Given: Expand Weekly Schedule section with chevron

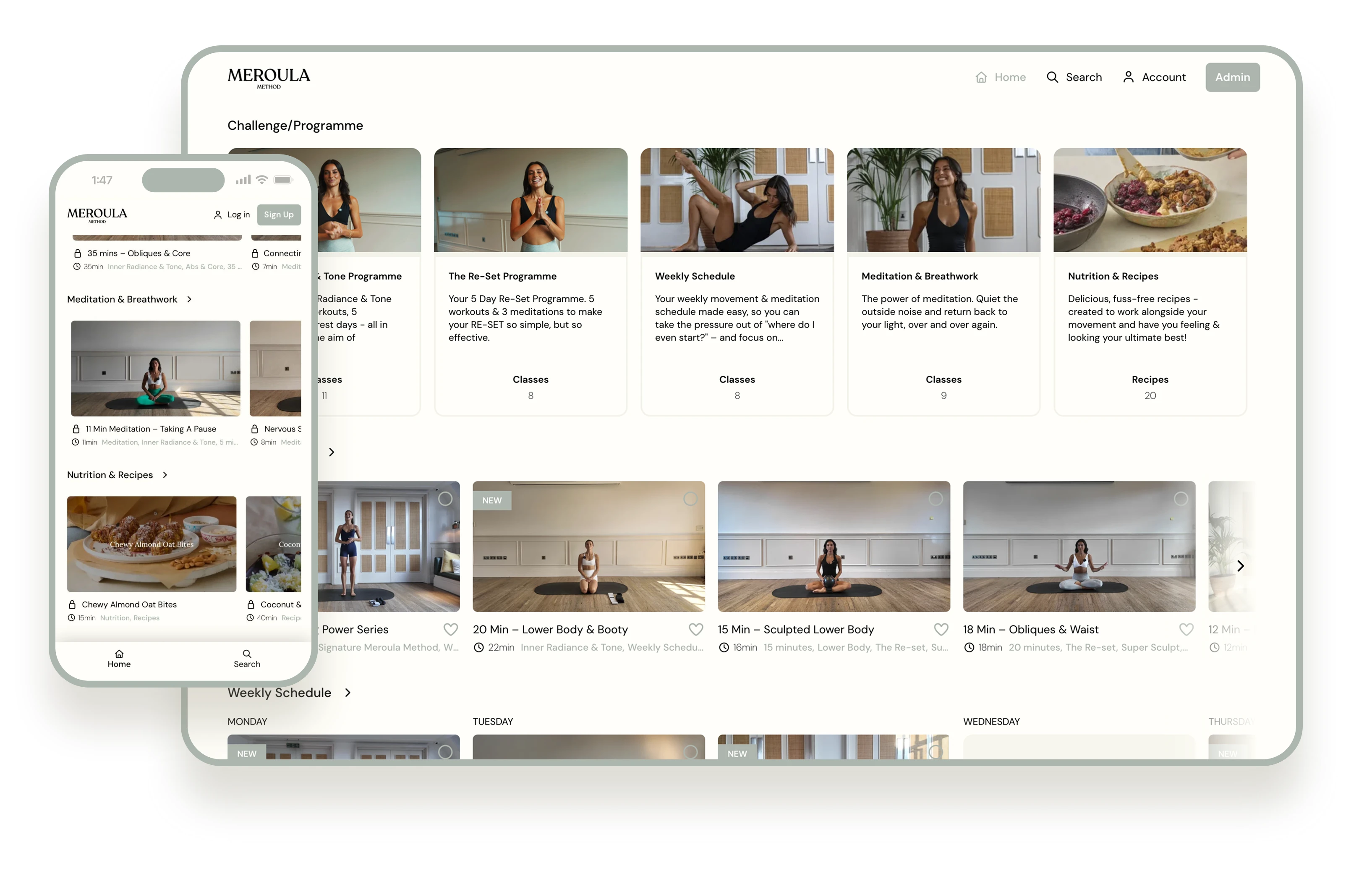Looking at the screenshot, I should coord(348,692).
